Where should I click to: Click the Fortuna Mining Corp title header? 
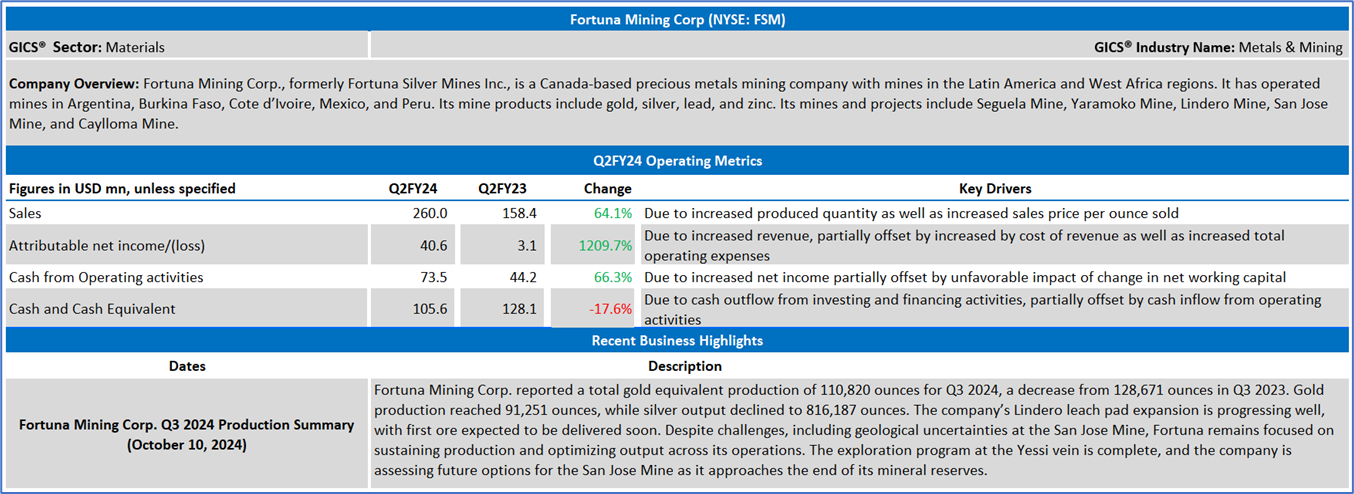coord(677,19)
